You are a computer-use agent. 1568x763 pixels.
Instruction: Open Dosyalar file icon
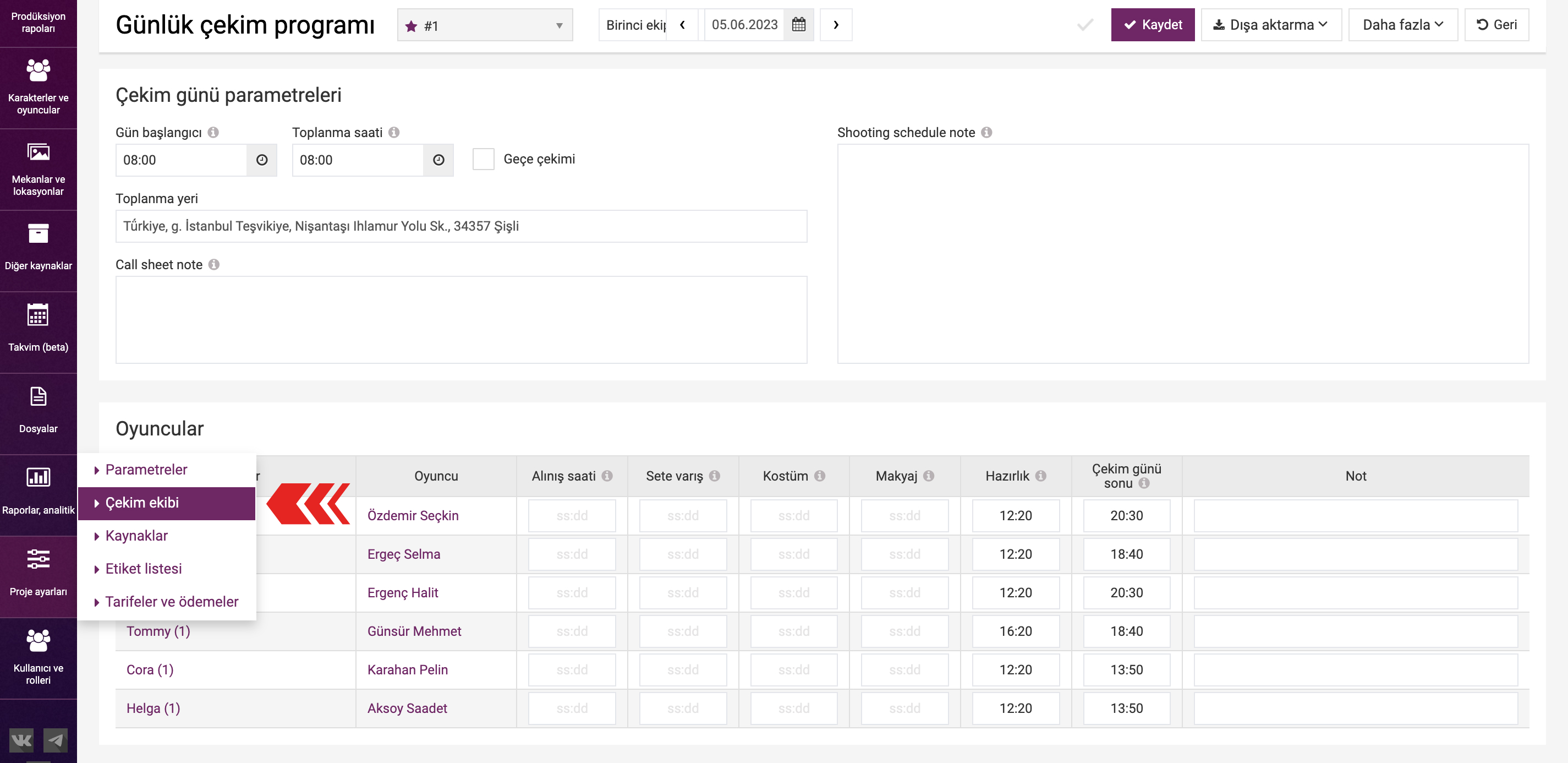coord(38,396)
